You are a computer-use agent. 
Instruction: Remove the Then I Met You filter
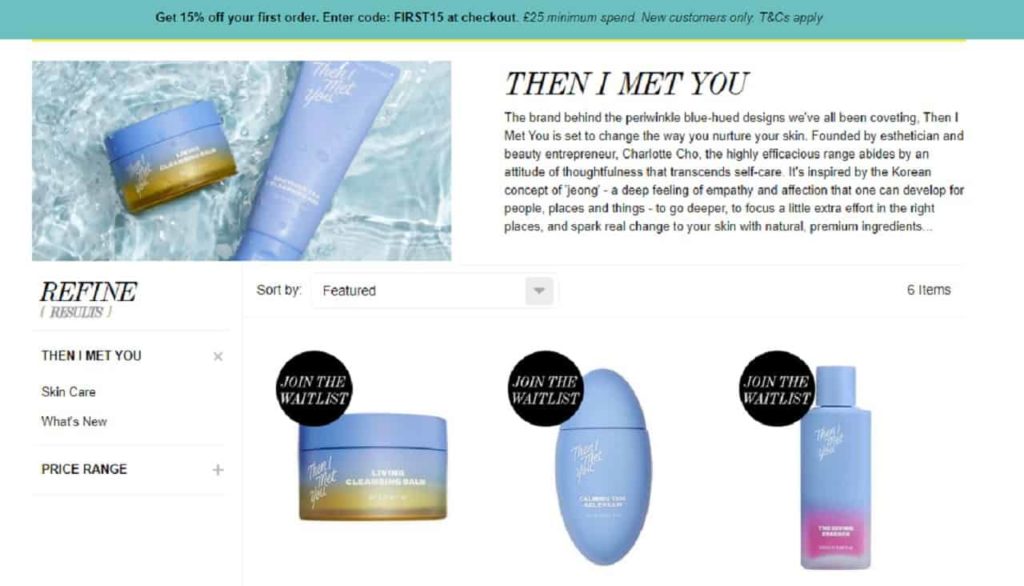click(x=218, y=357)
